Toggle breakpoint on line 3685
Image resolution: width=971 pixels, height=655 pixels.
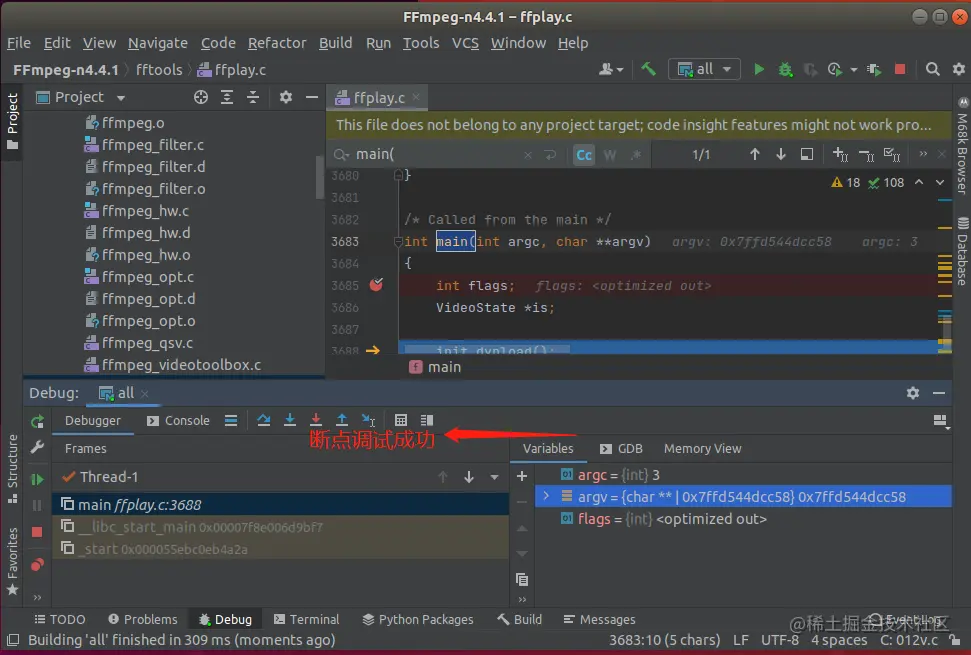point(376,285)
